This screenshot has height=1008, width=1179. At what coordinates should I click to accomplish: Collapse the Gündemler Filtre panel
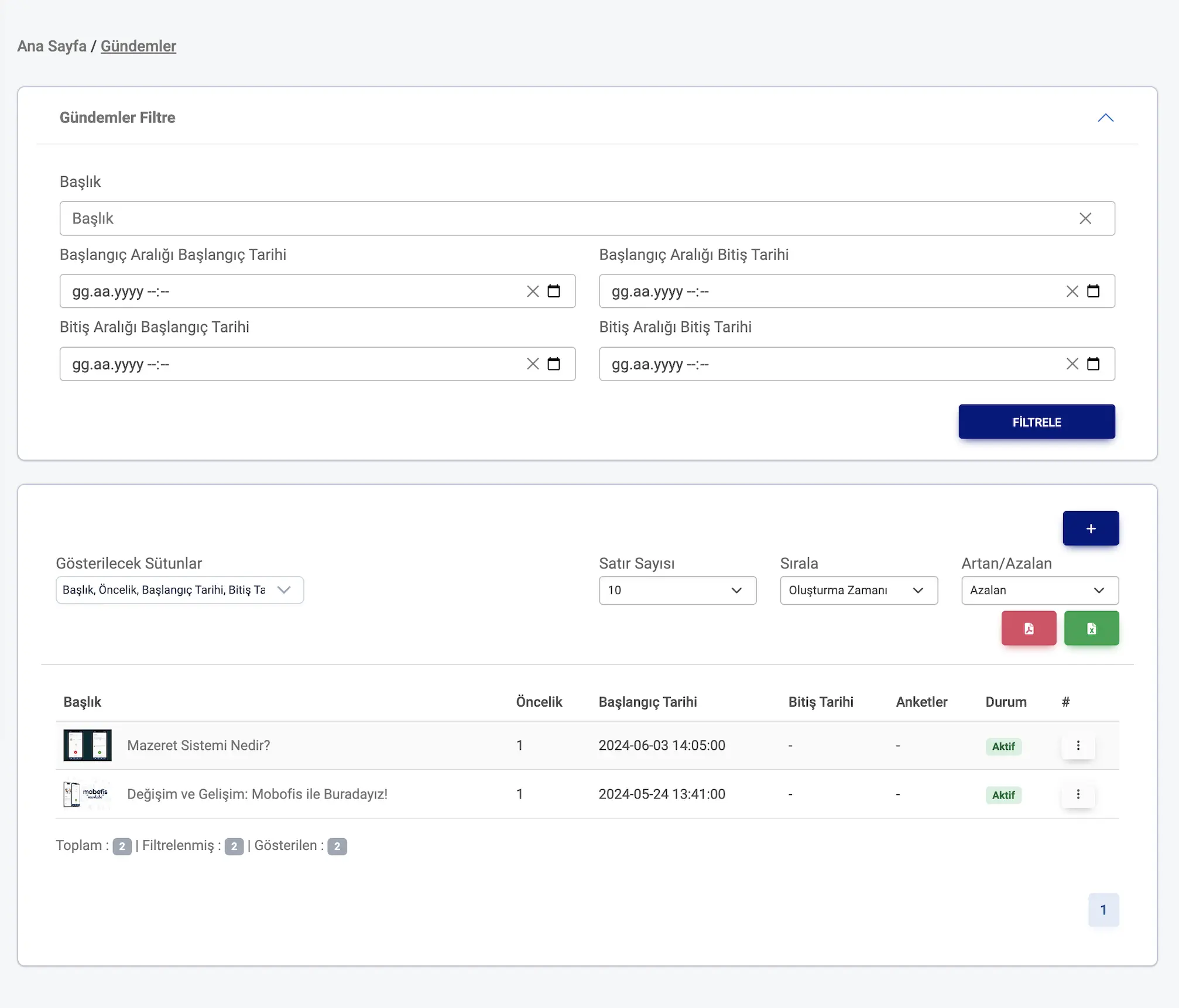(1105, 118)
